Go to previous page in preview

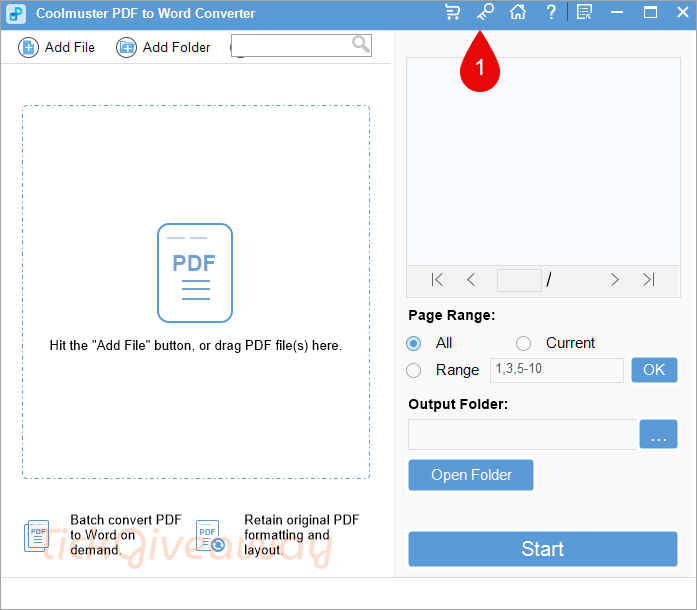471,280
